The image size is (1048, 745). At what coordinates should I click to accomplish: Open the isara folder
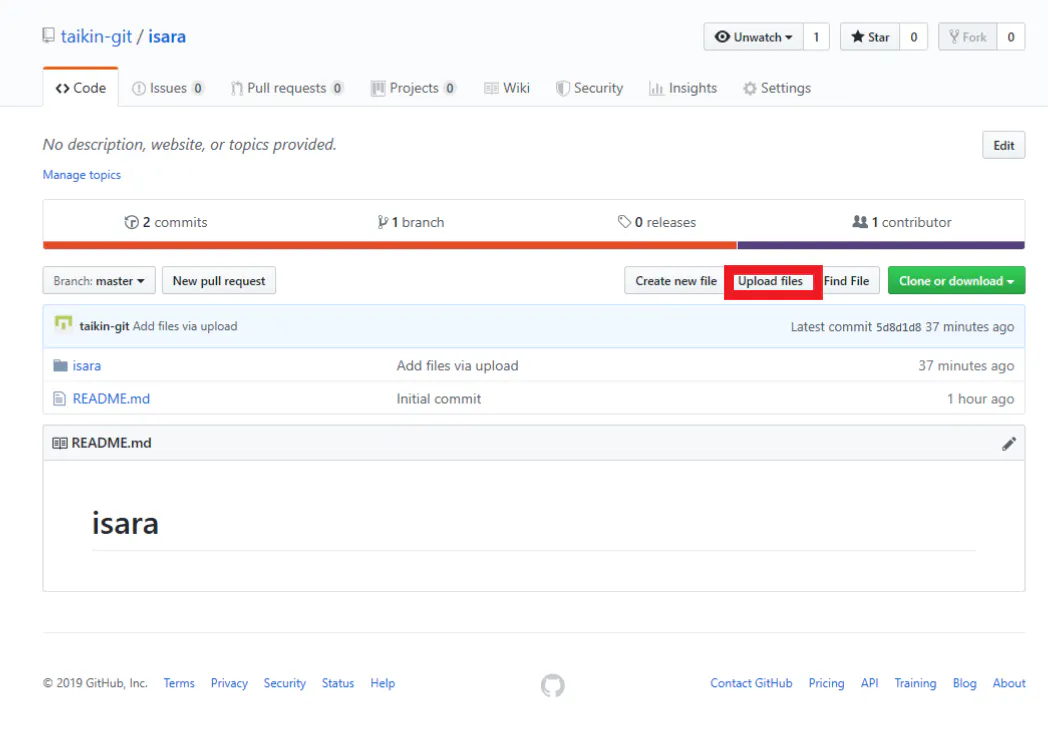[87, 365]
